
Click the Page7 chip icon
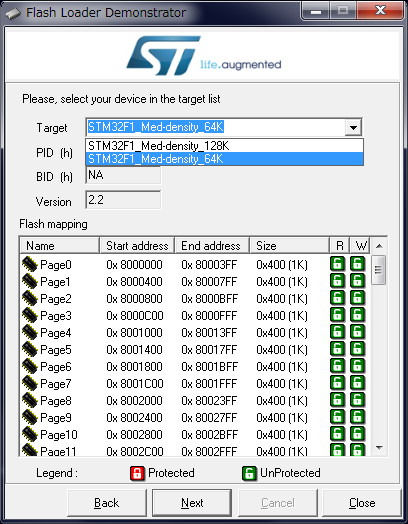click(30, 384)
